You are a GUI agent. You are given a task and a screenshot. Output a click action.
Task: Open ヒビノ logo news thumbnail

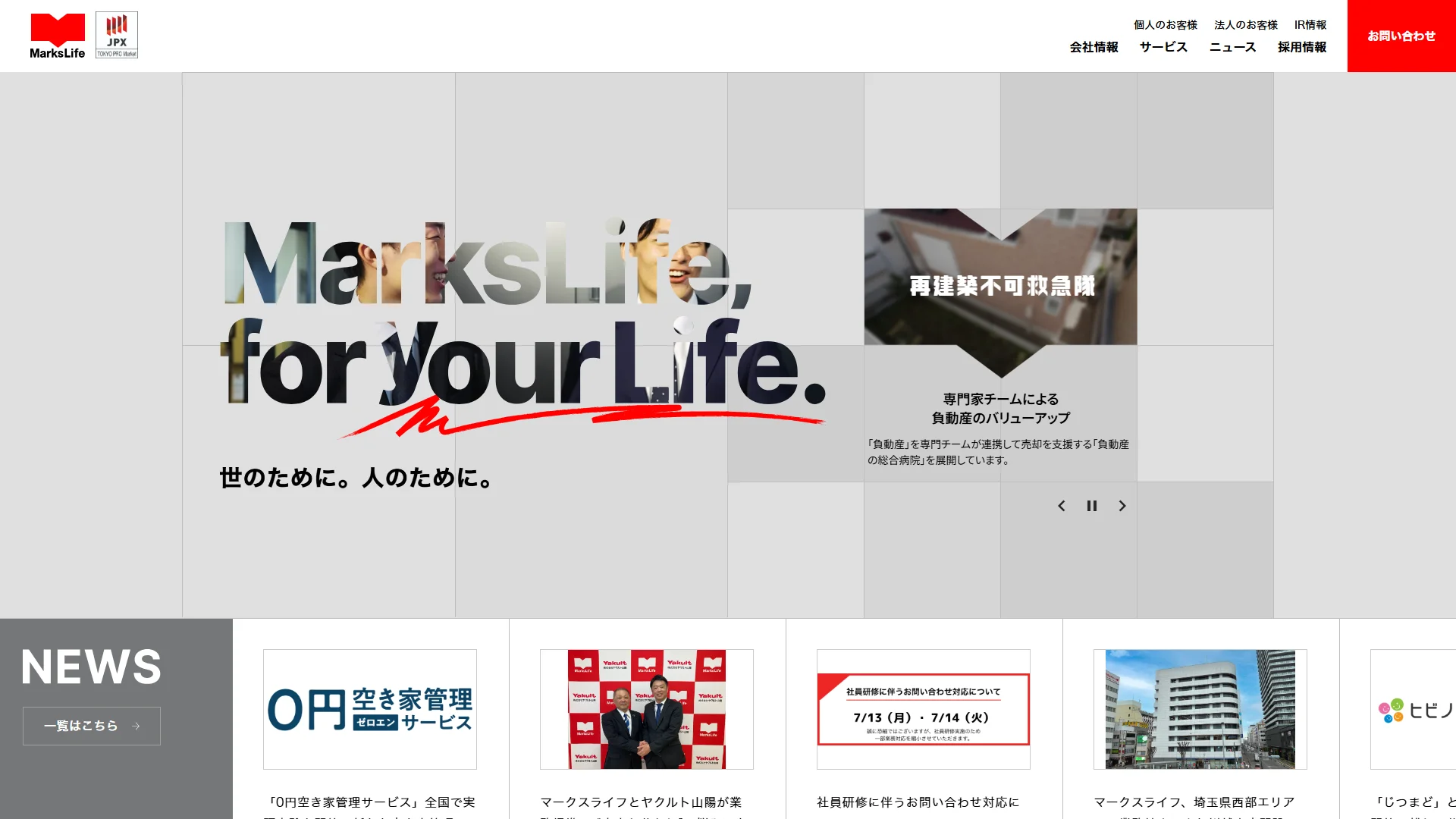tap(1413, 709)
